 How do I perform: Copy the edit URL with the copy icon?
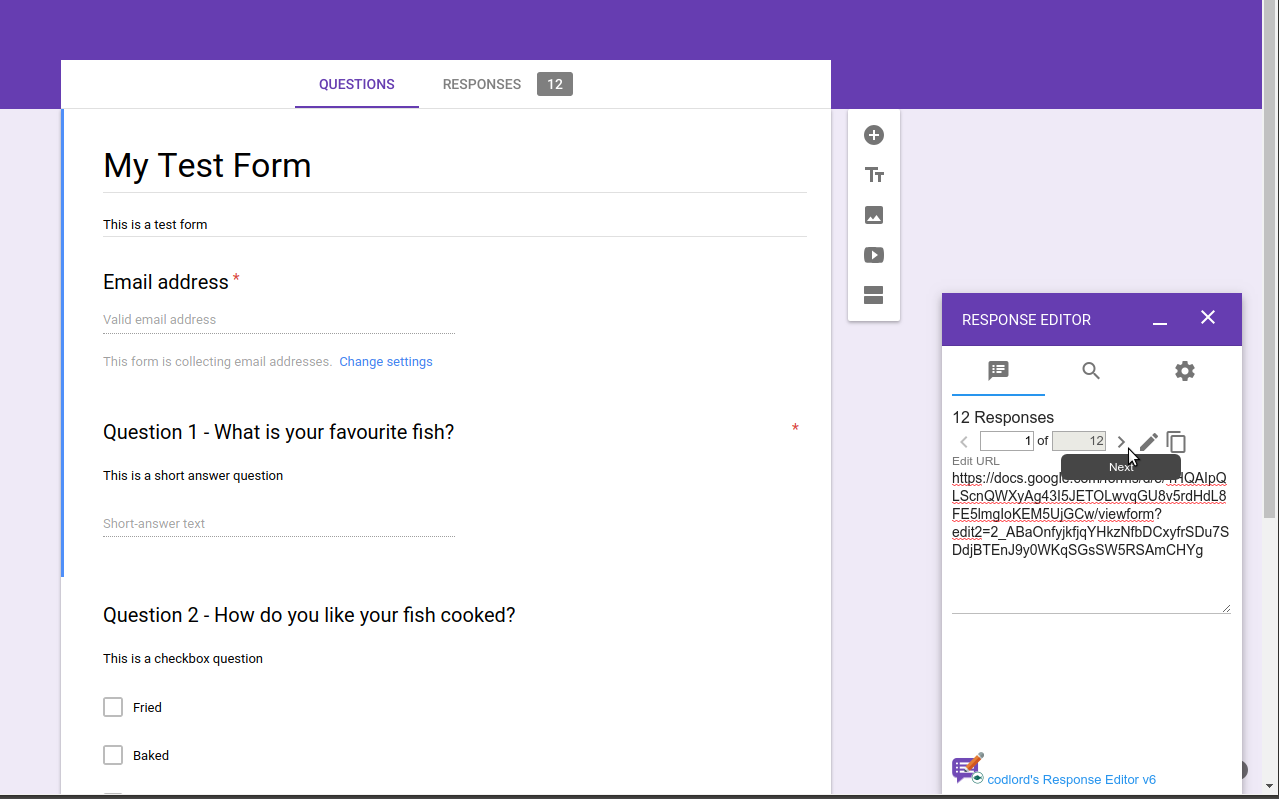click(1177, 442)
